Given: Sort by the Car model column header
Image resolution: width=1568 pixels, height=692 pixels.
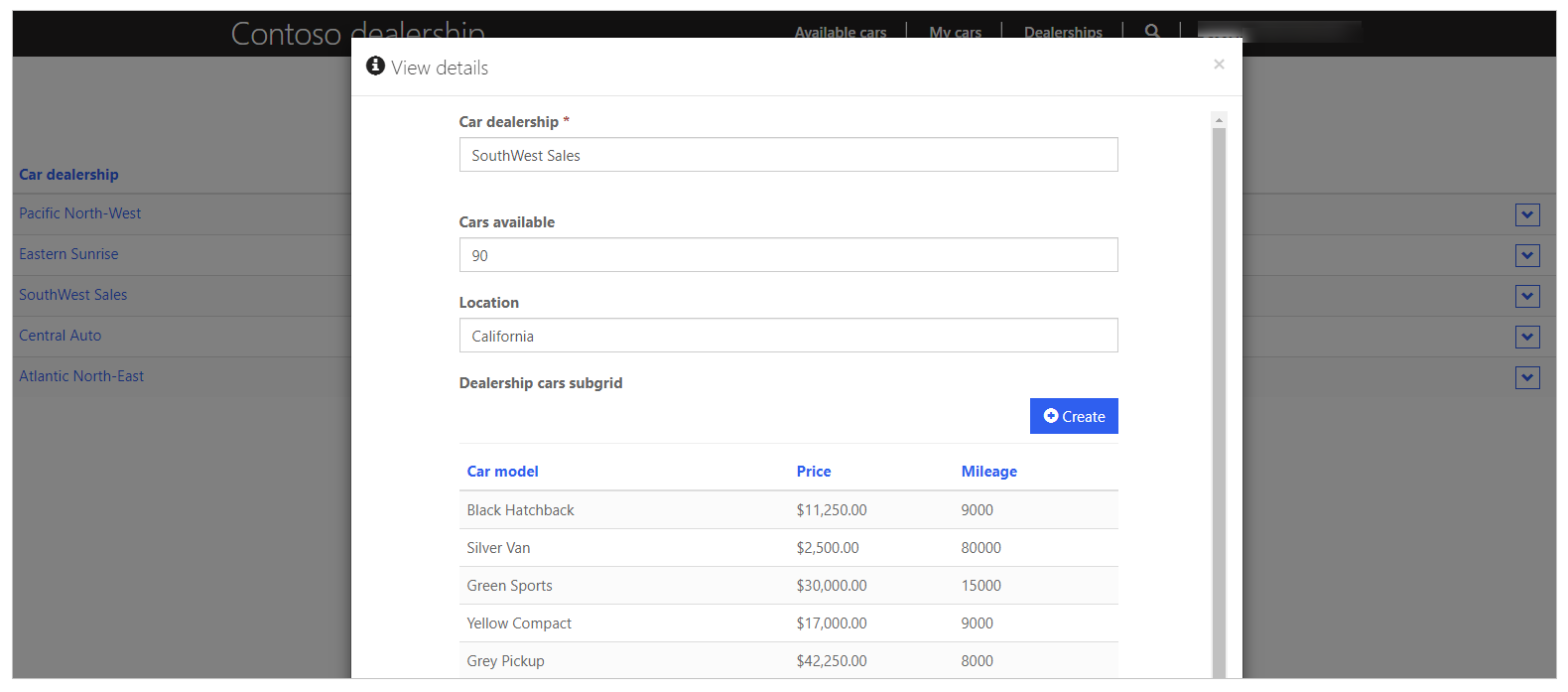Looking at the screenshot, I should pos(502,472).
